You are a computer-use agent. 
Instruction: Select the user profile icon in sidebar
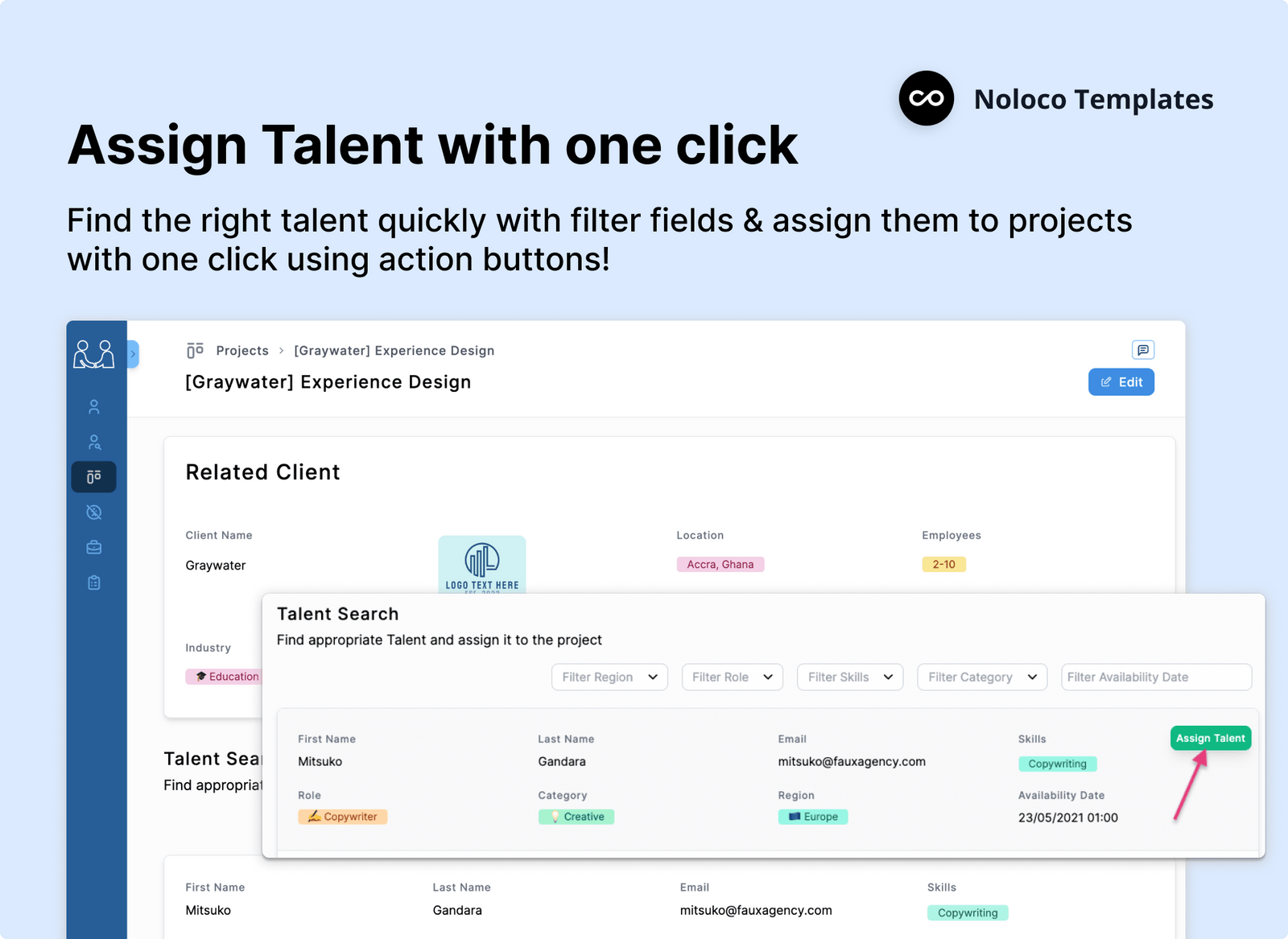click(x=94, y=406)
